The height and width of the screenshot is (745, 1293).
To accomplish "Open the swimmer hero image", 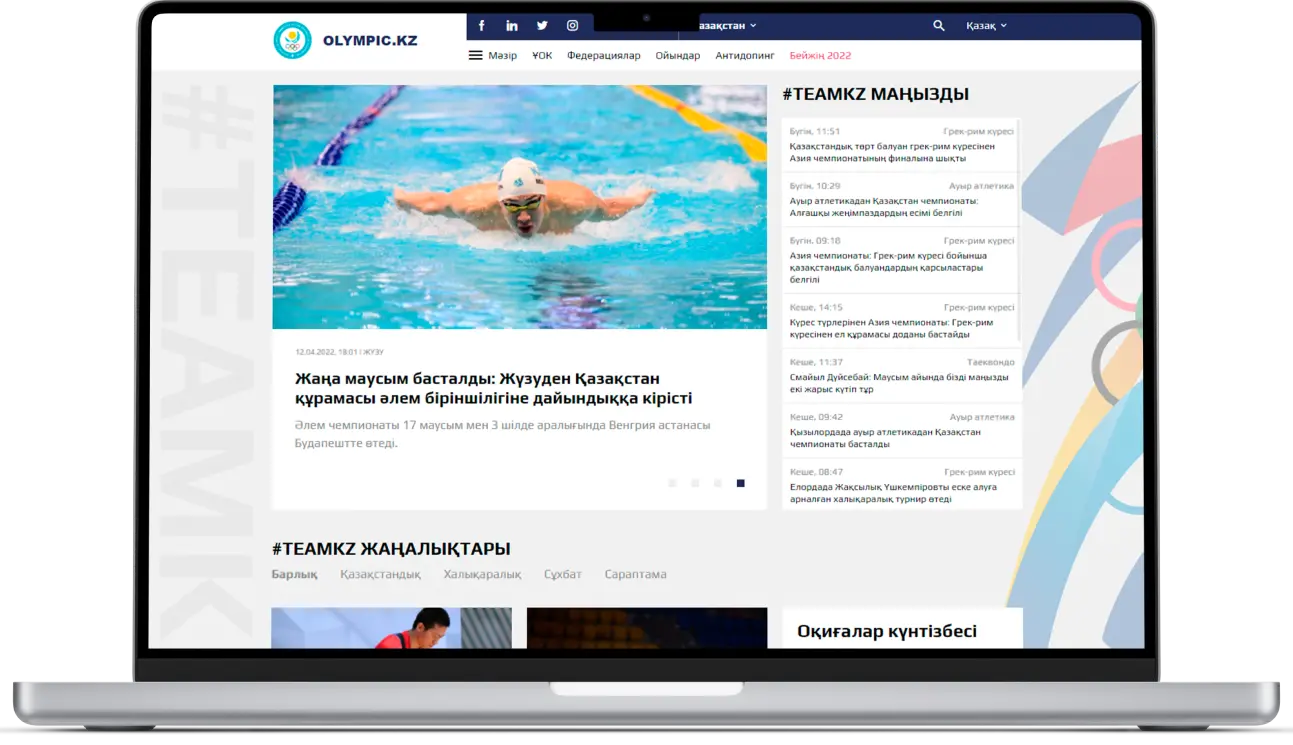I will point(520,207).
